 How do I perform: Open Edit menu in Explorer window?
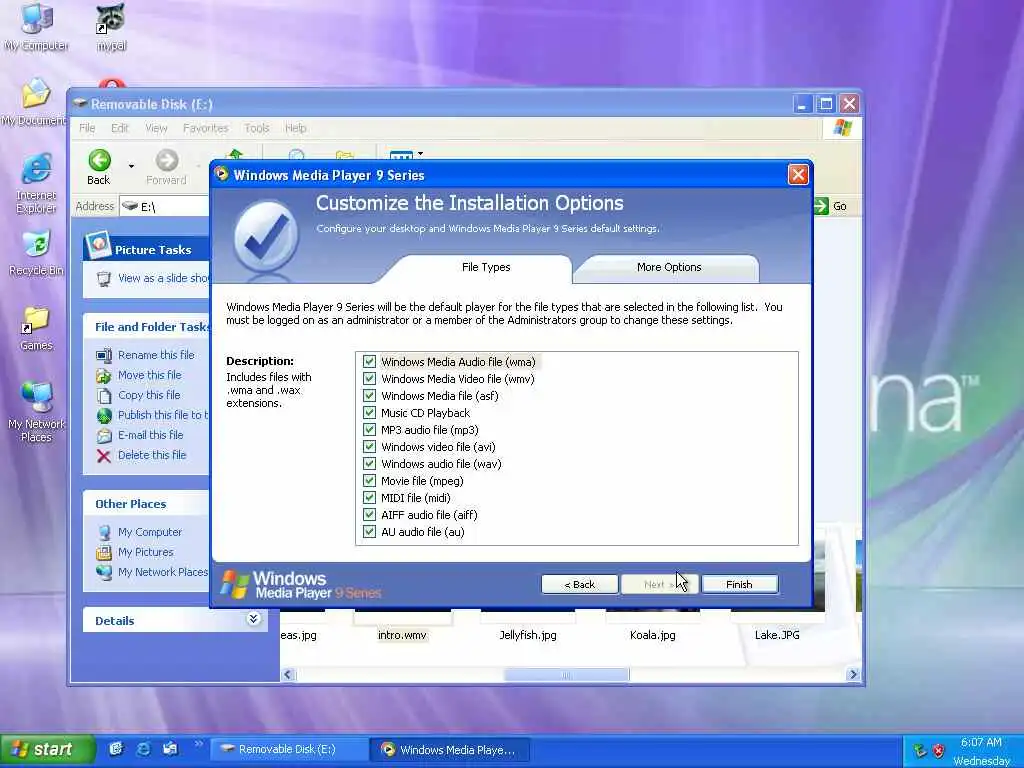coord(120,128)
